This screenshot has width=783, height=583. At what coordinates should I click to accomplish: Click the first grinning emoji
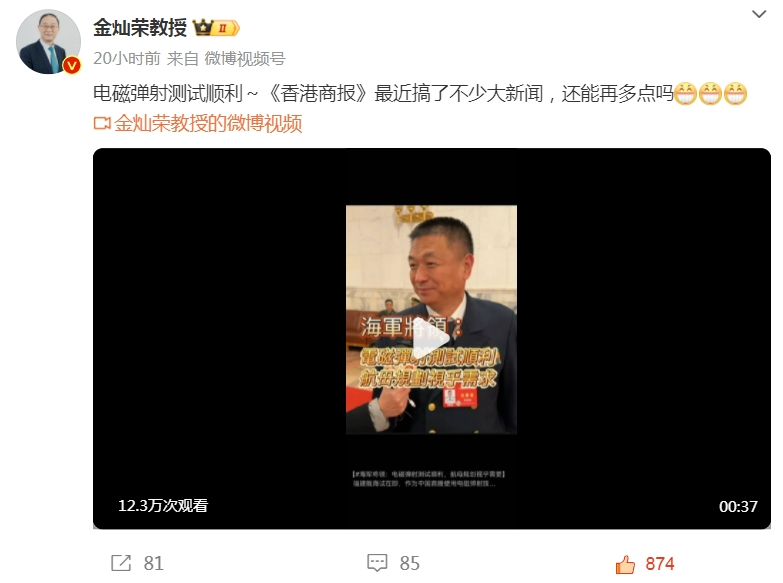click(x=686, y=93)
